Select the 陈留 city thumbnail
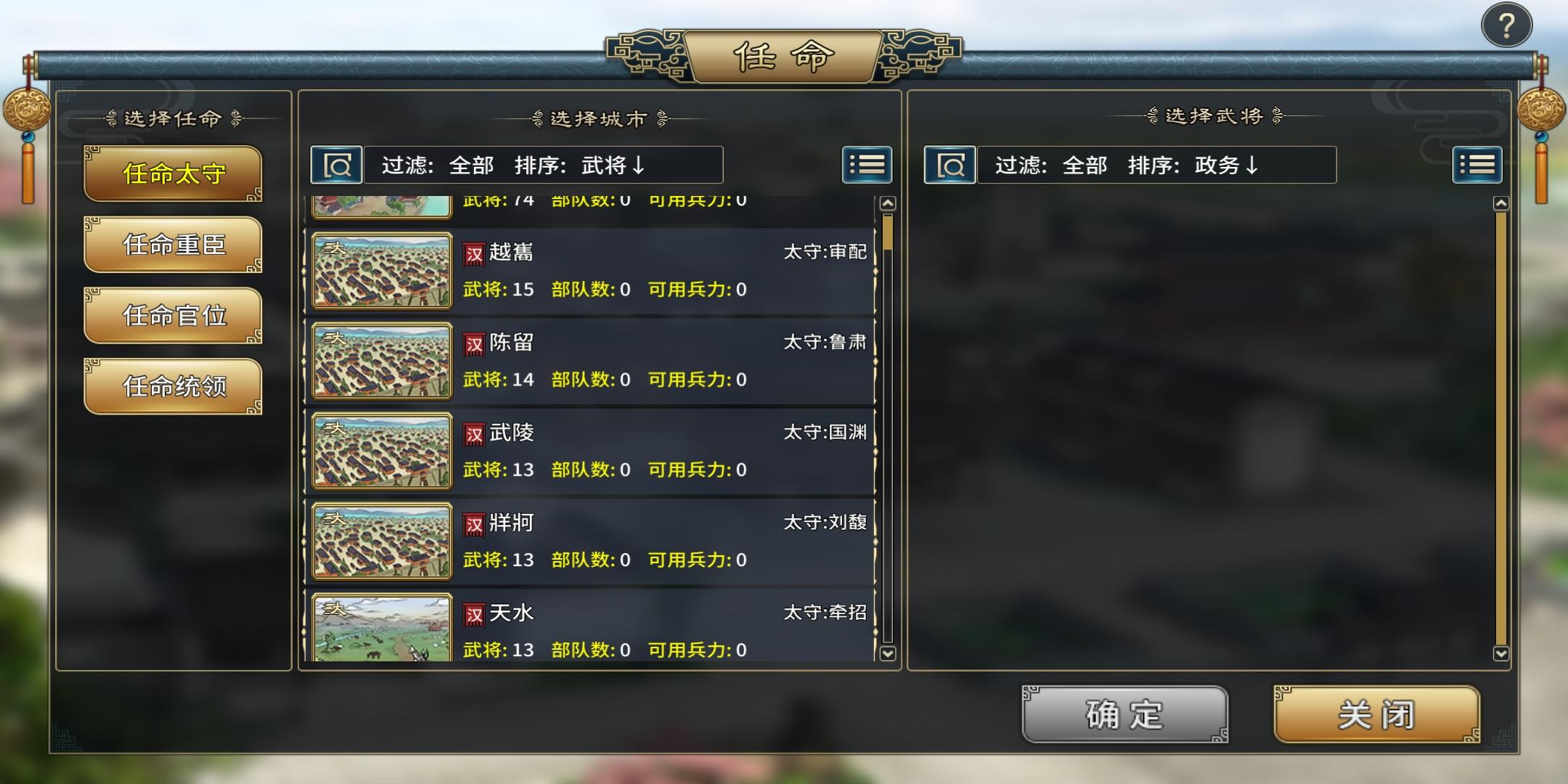 [382, 361]
